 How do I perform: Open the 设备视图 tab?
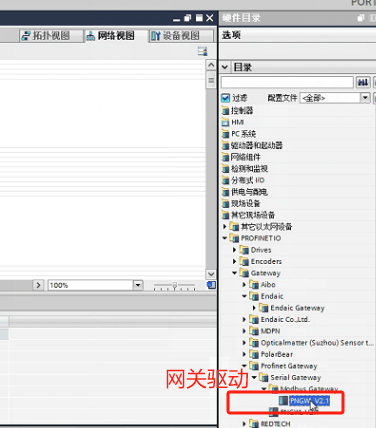coord(180,36)
